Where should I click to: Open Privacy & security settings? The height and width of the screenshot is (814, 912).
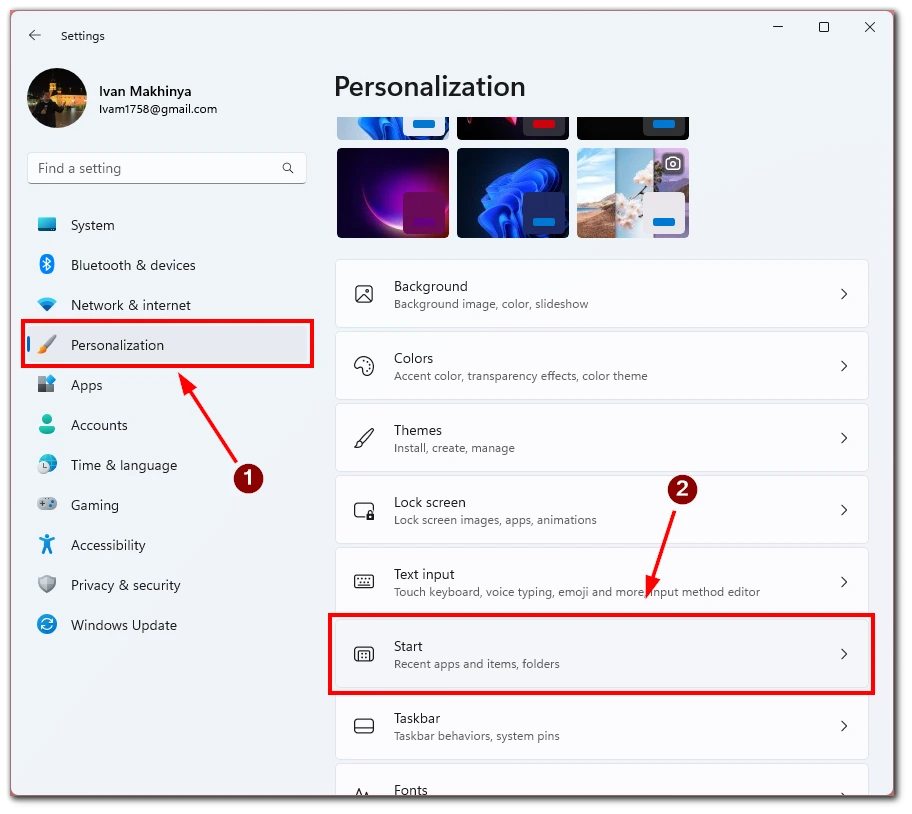(x=167, y=585)
